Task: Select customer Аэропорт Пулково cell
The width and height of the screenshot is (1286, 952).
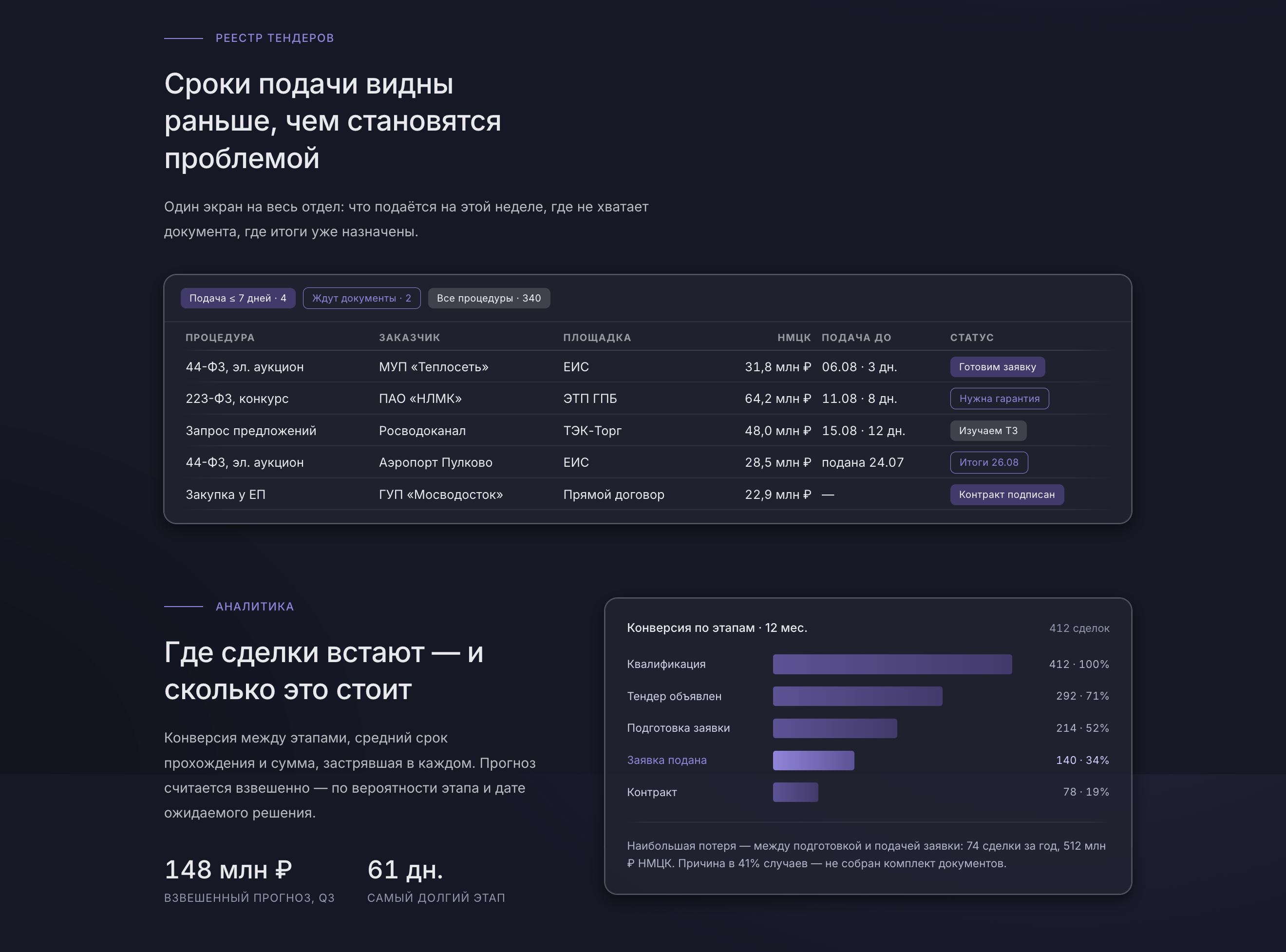Action: [x=435, y=462]
